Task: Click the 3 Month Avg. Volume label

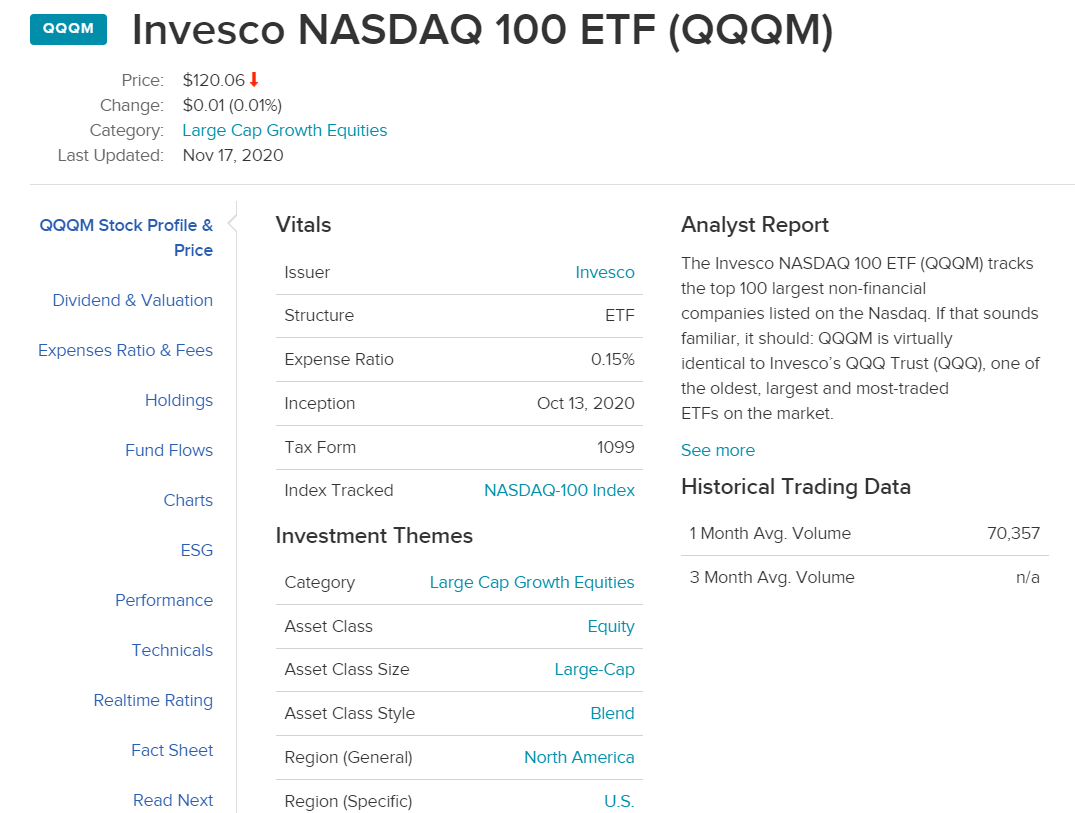Action: 772,577
